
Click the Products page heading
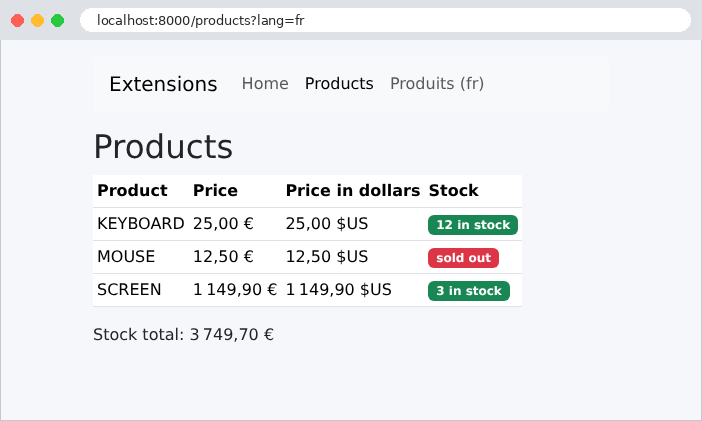pos(163,146)
